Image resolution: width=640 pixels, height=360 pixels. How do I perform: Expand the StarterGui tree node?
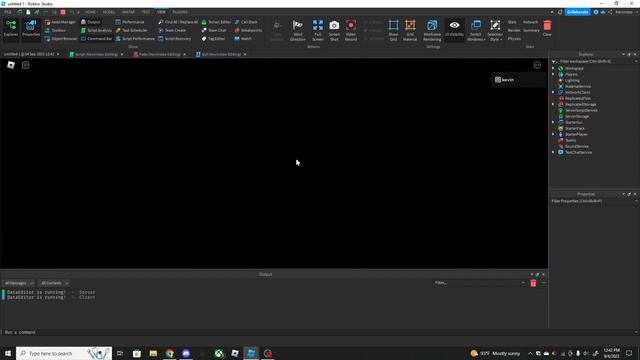click(553, 122)
